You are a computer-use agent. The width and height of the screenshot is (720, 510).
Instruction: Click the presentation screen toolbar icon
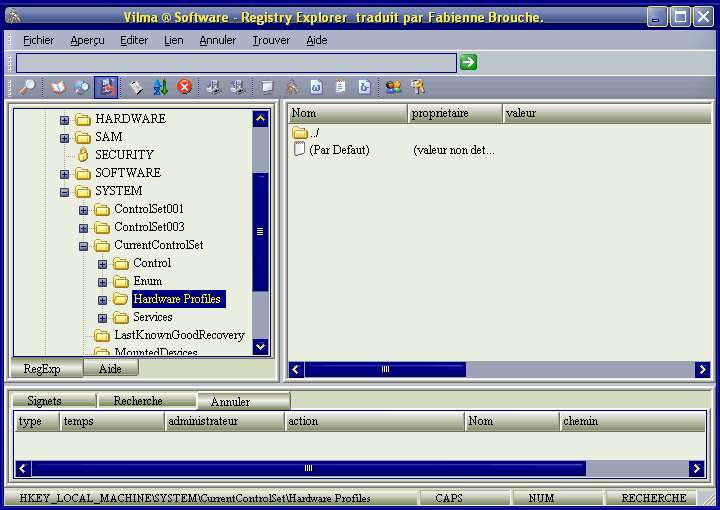267,87
